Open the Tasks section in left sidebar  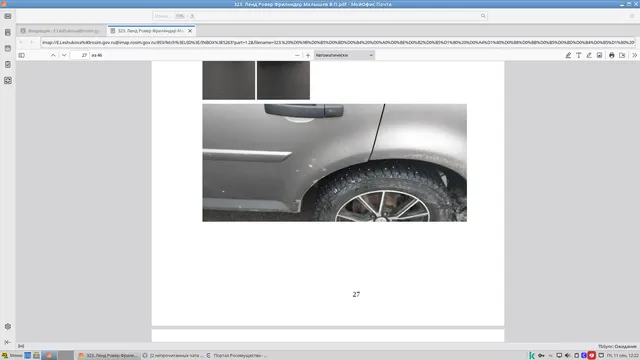8,64
